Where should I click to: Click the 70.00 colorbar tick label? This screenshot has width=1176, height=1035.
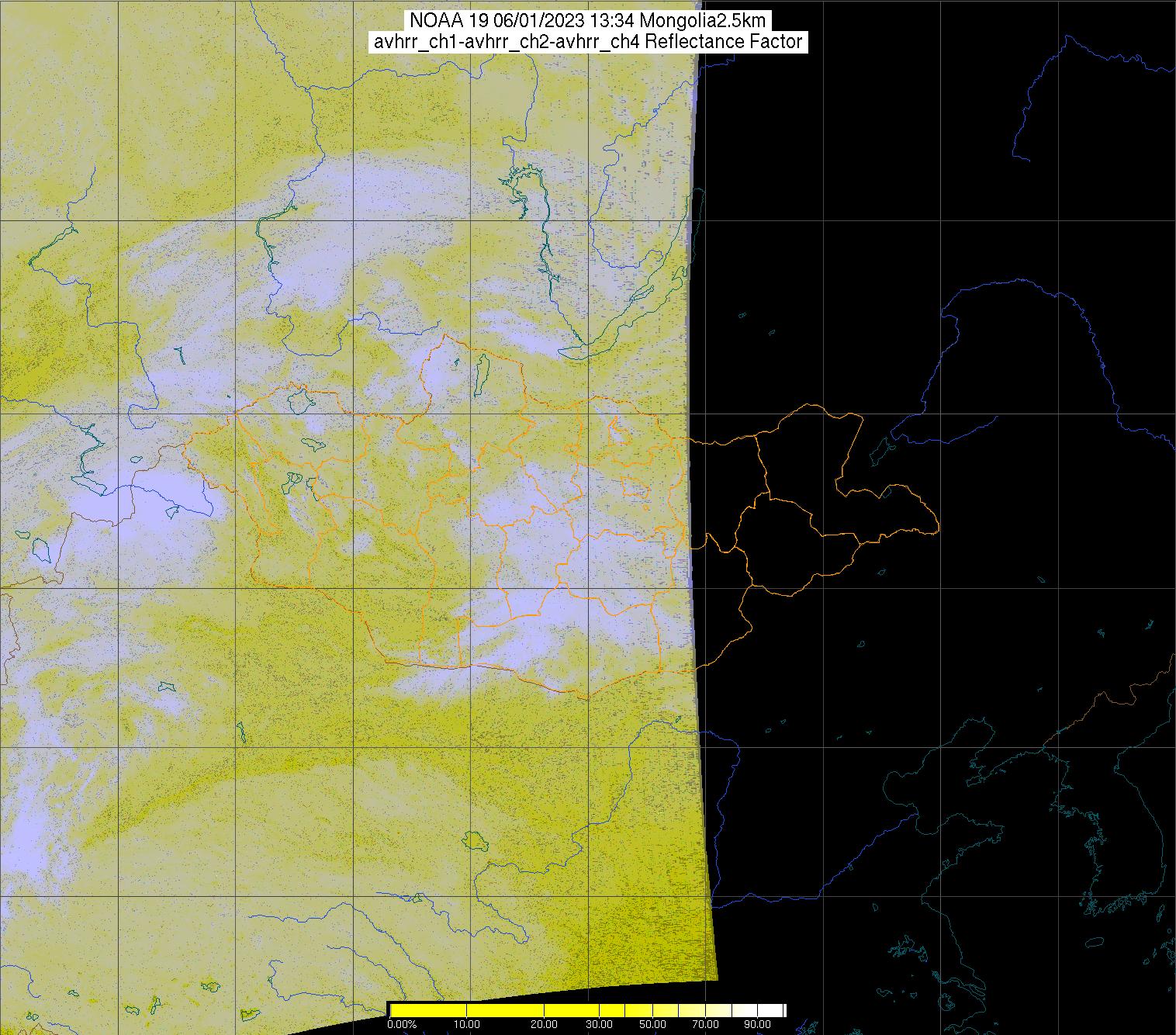(x=705, y=1025)
